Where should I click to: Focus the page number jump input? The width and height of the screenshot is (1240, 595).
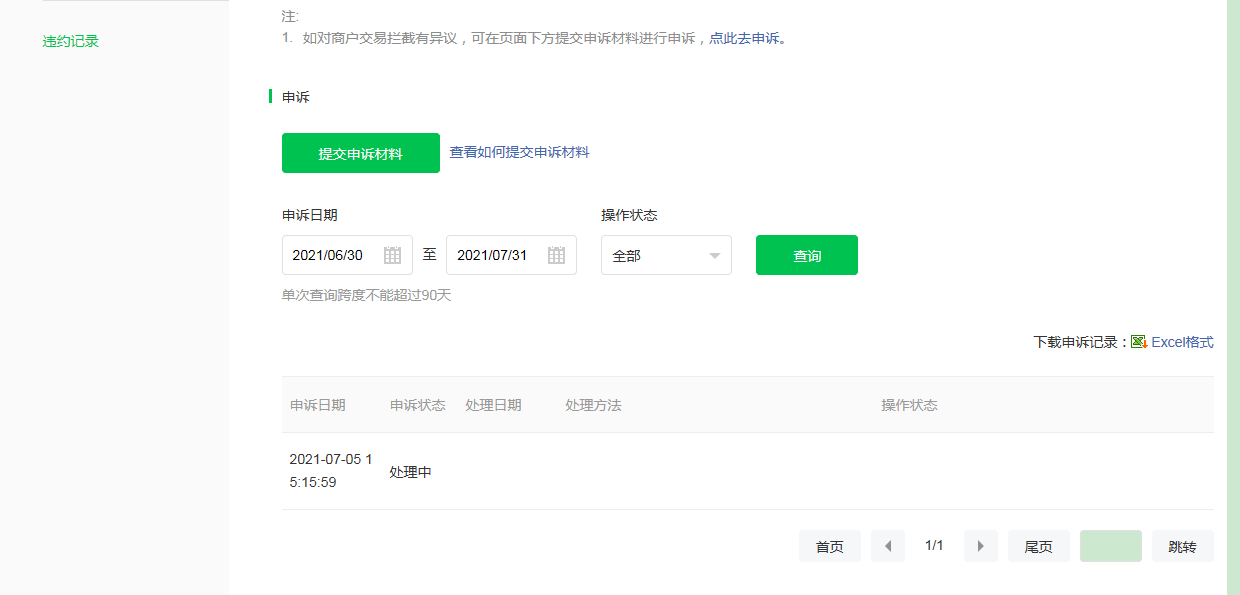pyautogui.click(x=1111, y=546)
